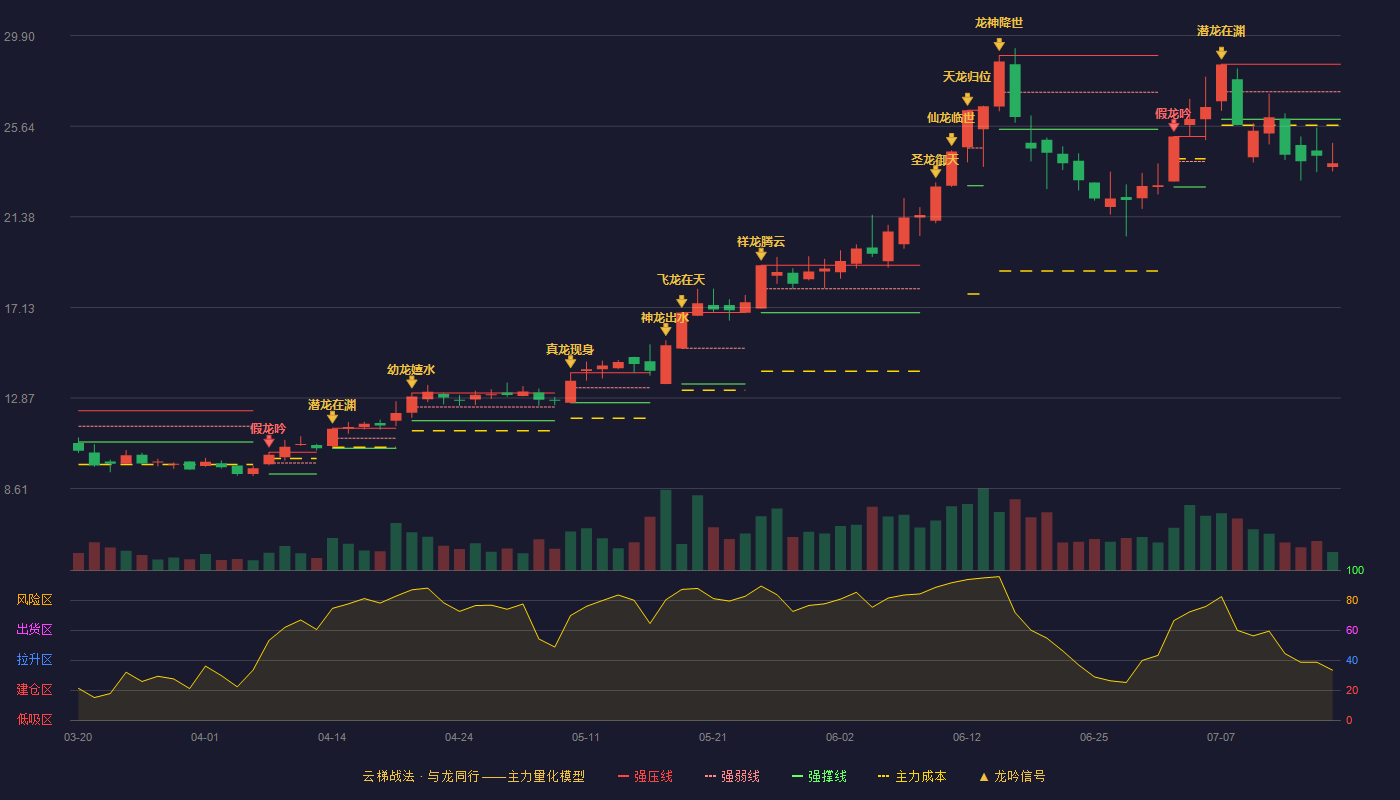Click the 06-12 date label
This screenshot has height=800, width=1400.
click(x=967, y=737)
